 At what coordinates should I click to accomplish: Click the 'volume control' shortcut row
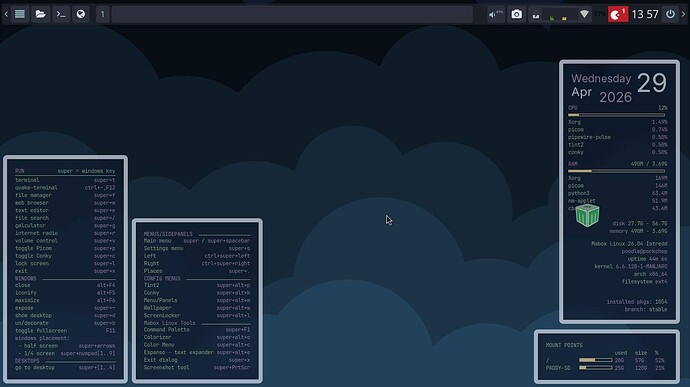[65, 241]
